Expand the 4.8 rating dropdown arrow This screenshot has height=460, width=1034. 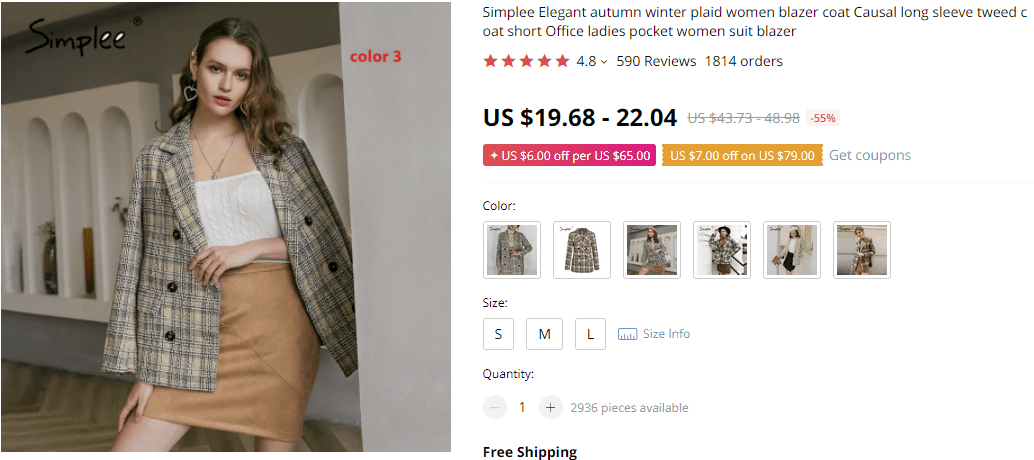[604, 62]
